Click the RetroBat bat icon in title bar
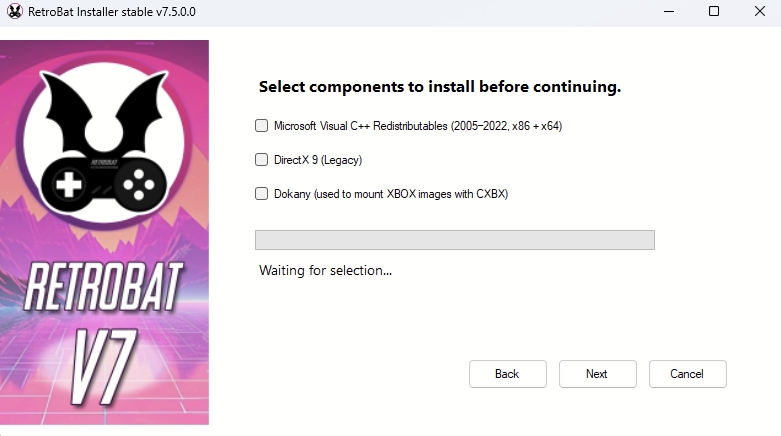Viewport: 781px width, 436px height. (15, 12)
